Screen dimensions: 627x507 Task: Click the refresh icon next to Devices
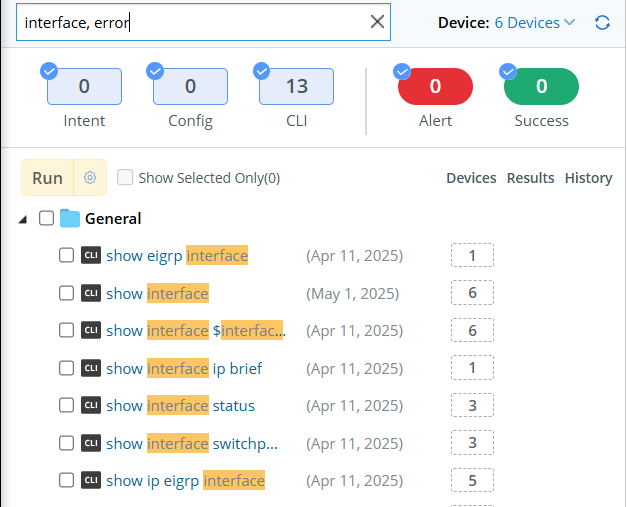602,22
